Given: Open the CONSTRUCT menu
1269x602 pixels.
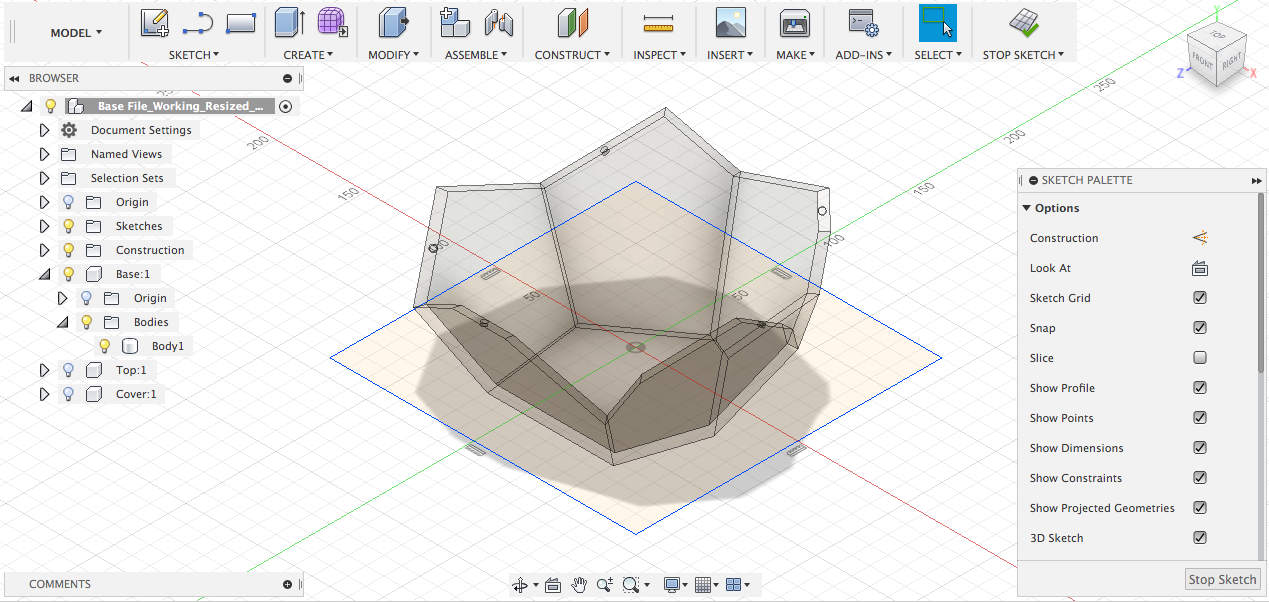Looking at the screenshot, I should pos(572,55).
